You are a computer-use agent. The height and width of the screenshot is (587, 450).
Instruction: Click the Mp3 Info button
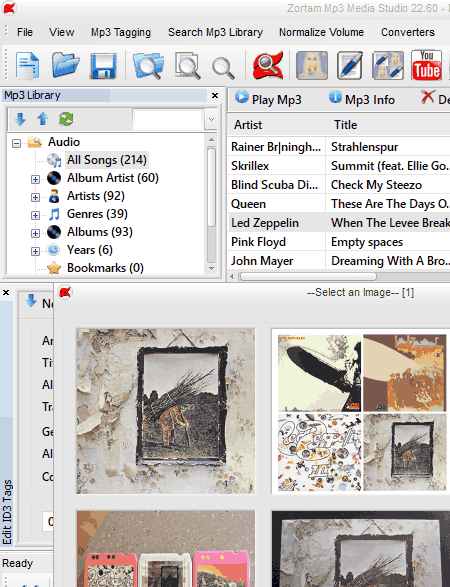362,99
